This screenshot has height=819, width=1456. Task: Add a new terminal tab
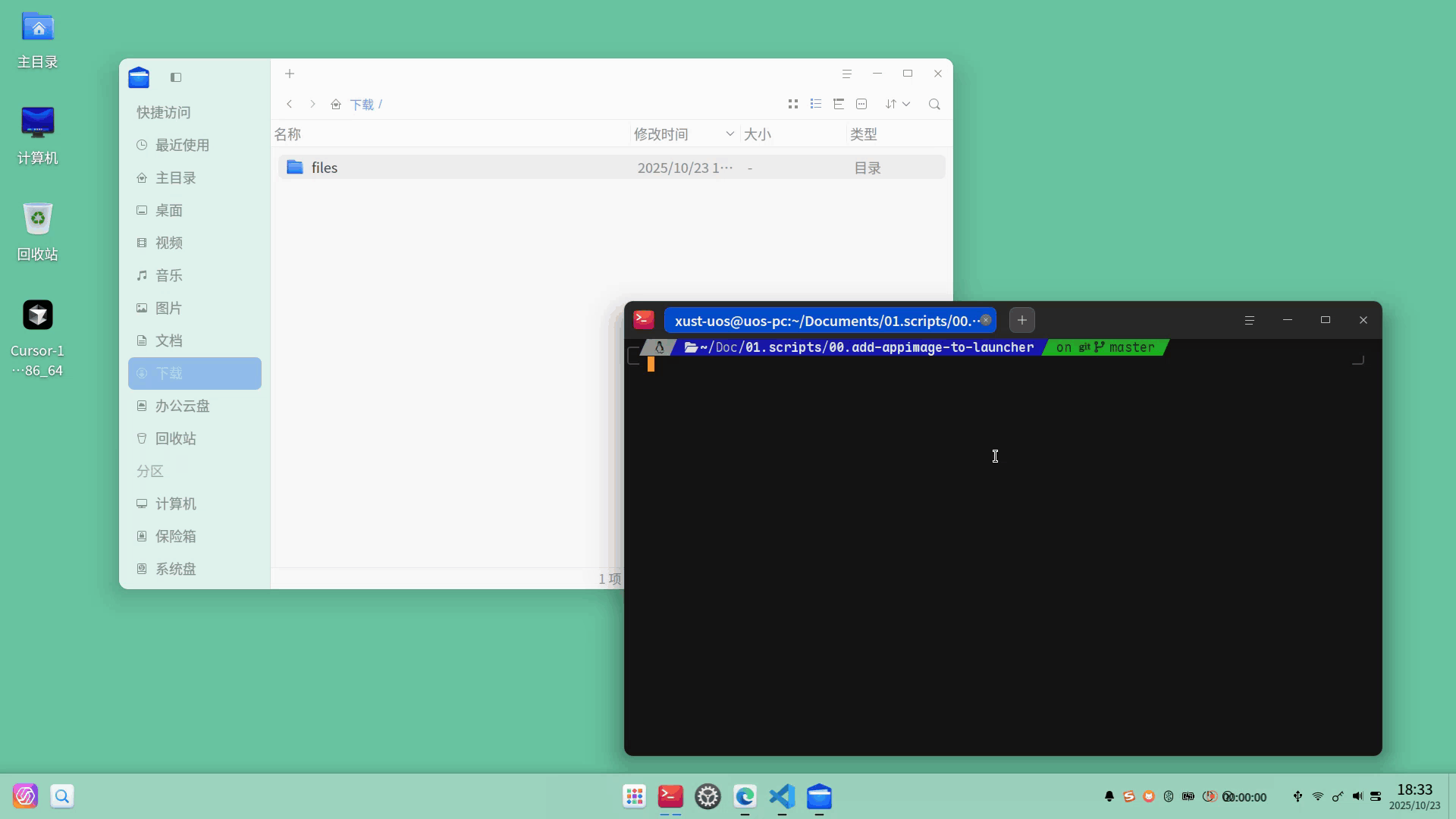coord(1022,320)
